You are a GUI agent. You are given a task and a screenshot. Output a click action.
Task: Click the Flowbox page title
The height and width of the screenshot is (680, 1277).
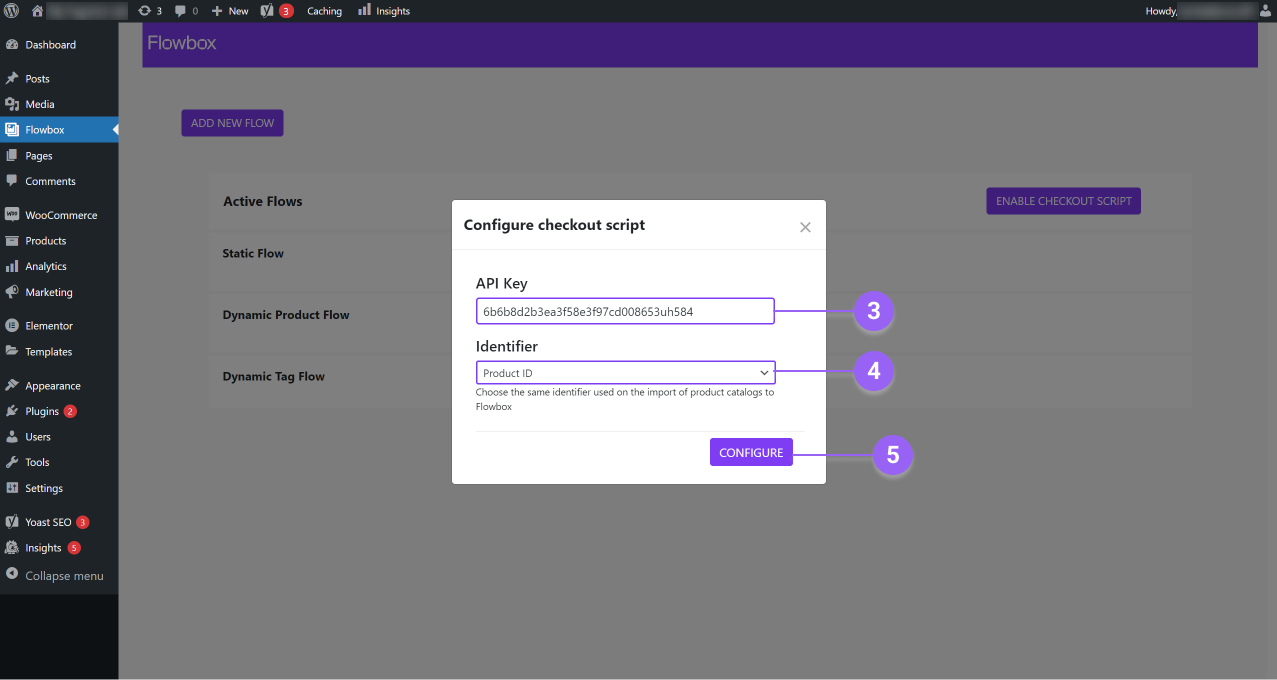click(x=182, y=43)
